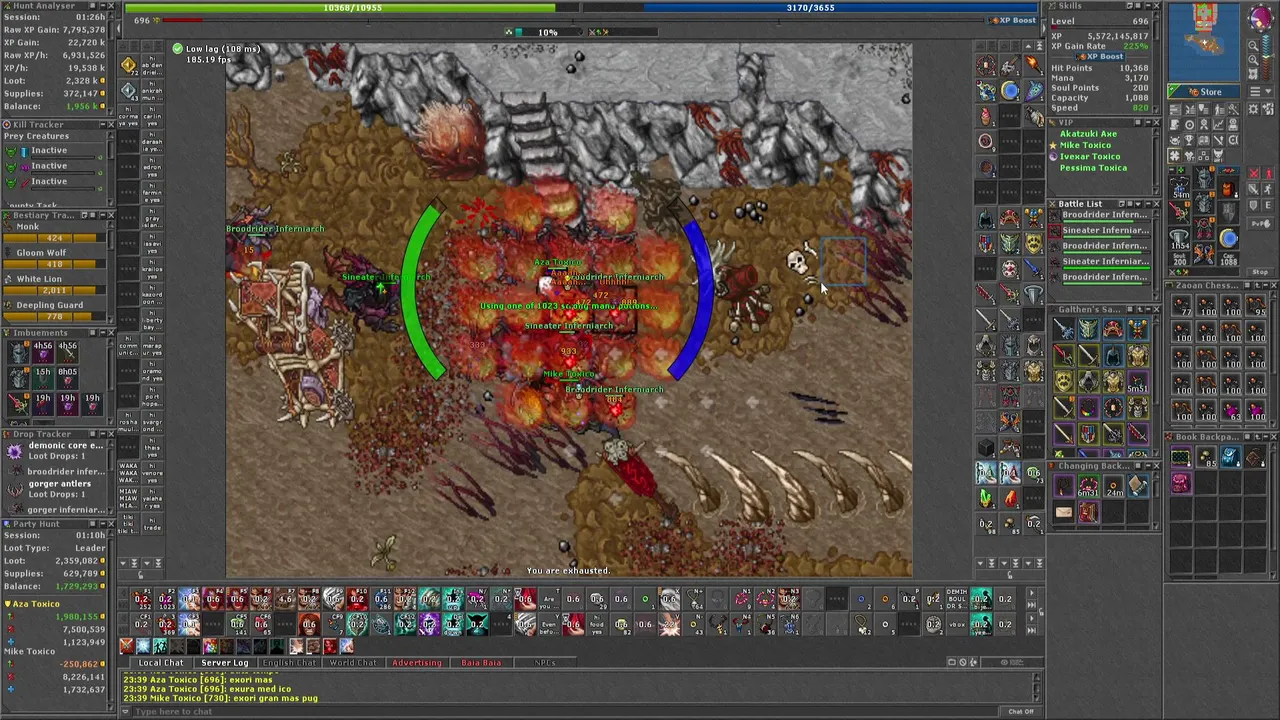
Task: Open the Server Log tab
Action: pyautogui.click(x=225, y=663)
